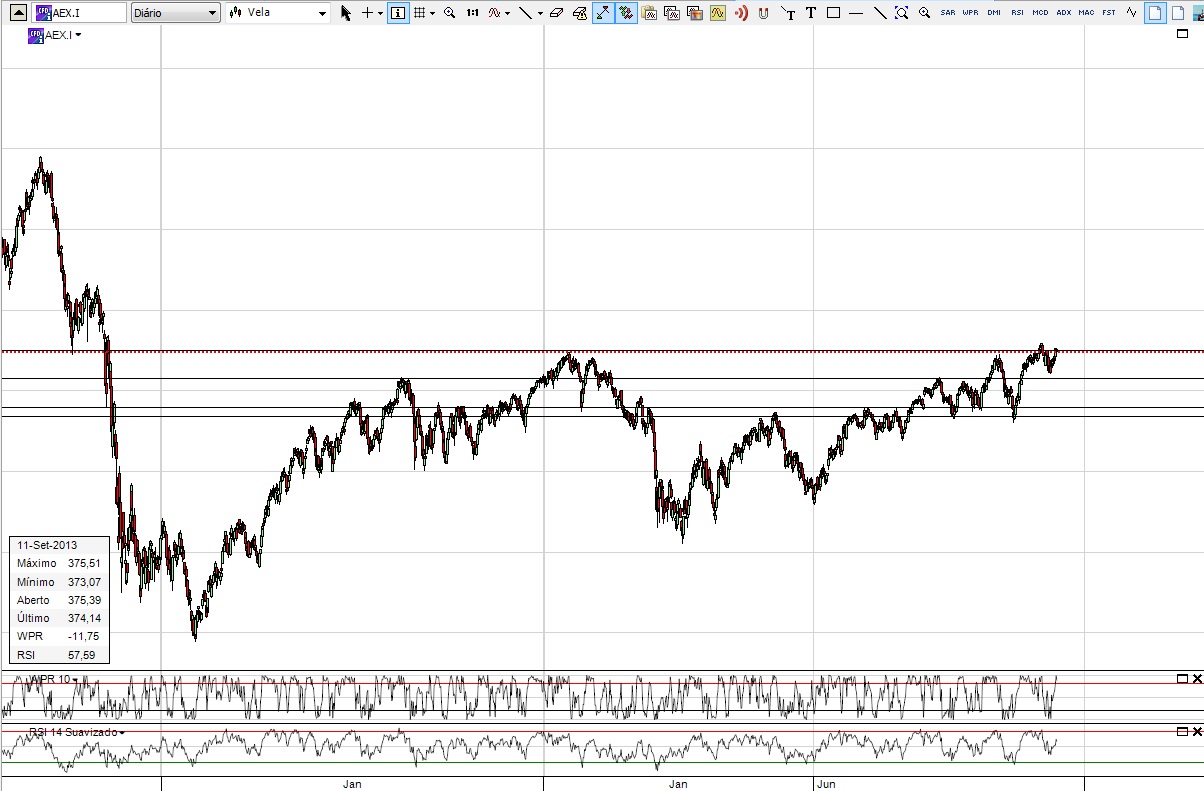The width and height of the screenshot is (1204, 791).
Task: Toggle the magnet snap tool
Action: 764,13
